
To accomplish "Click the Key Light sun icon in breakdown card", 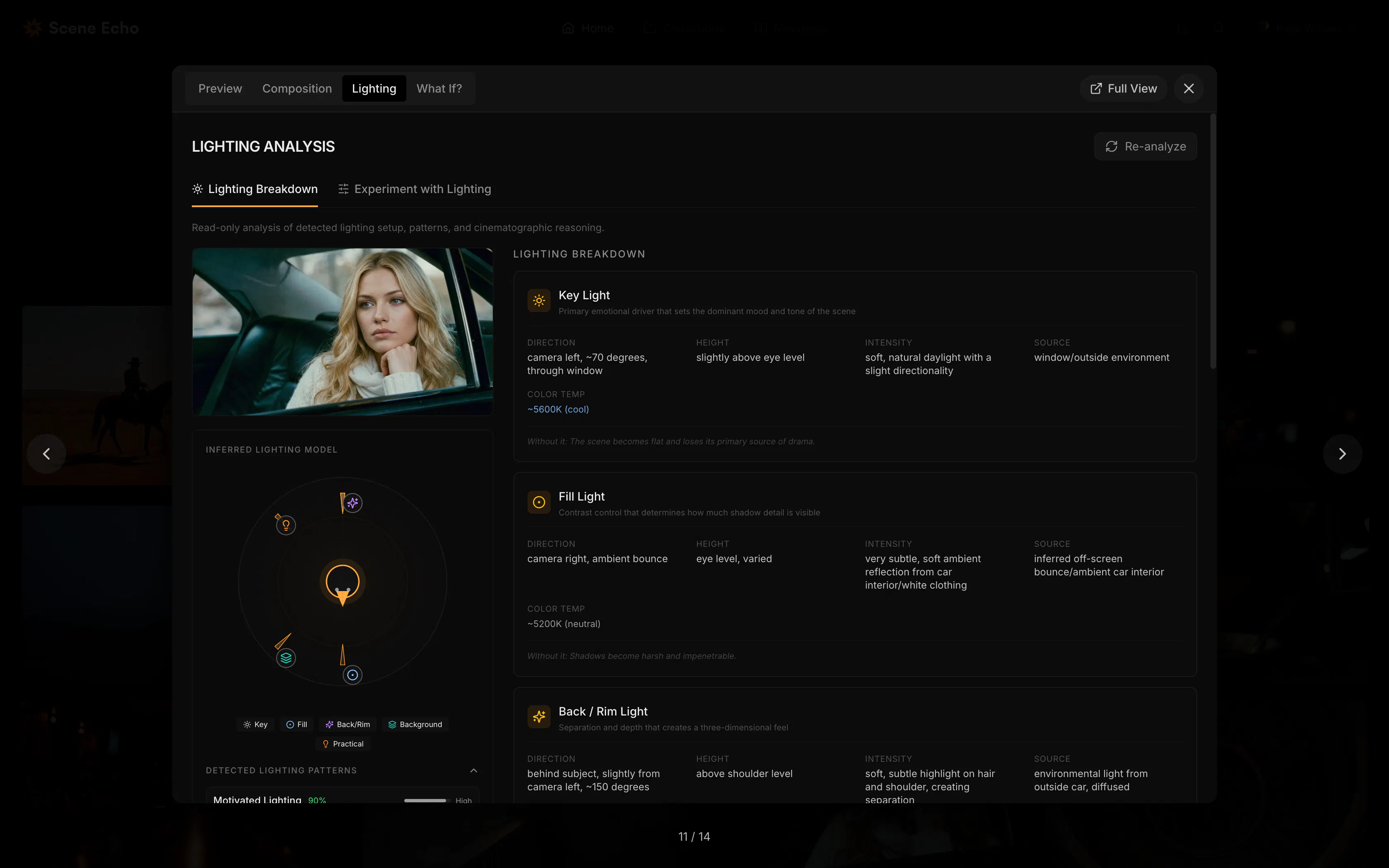I will tap(539, 300).
